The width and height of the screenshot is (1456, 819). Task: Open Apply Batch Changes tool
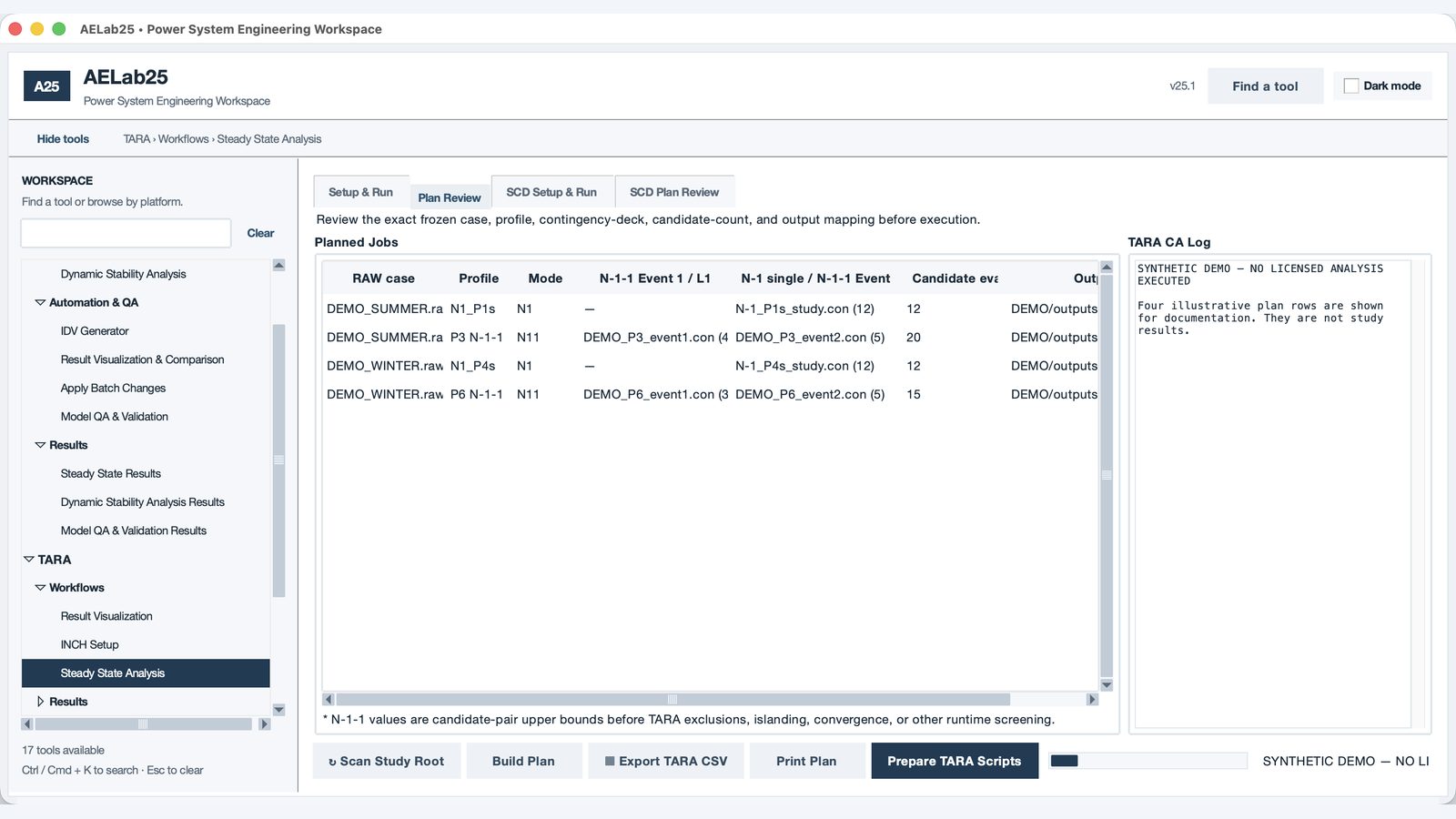coord(113,388)
